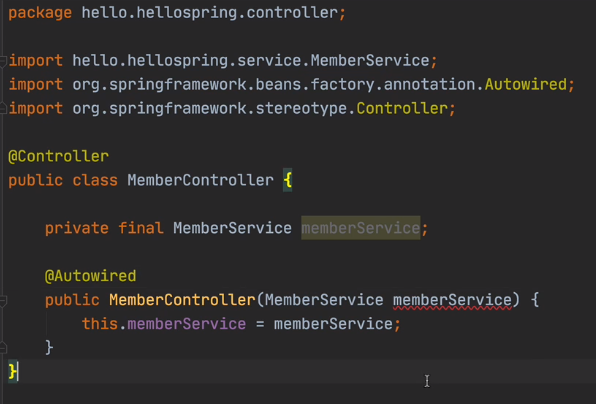Click MemberService in the first import line
The height and width of the screenshot is (404, 596).
370,61
